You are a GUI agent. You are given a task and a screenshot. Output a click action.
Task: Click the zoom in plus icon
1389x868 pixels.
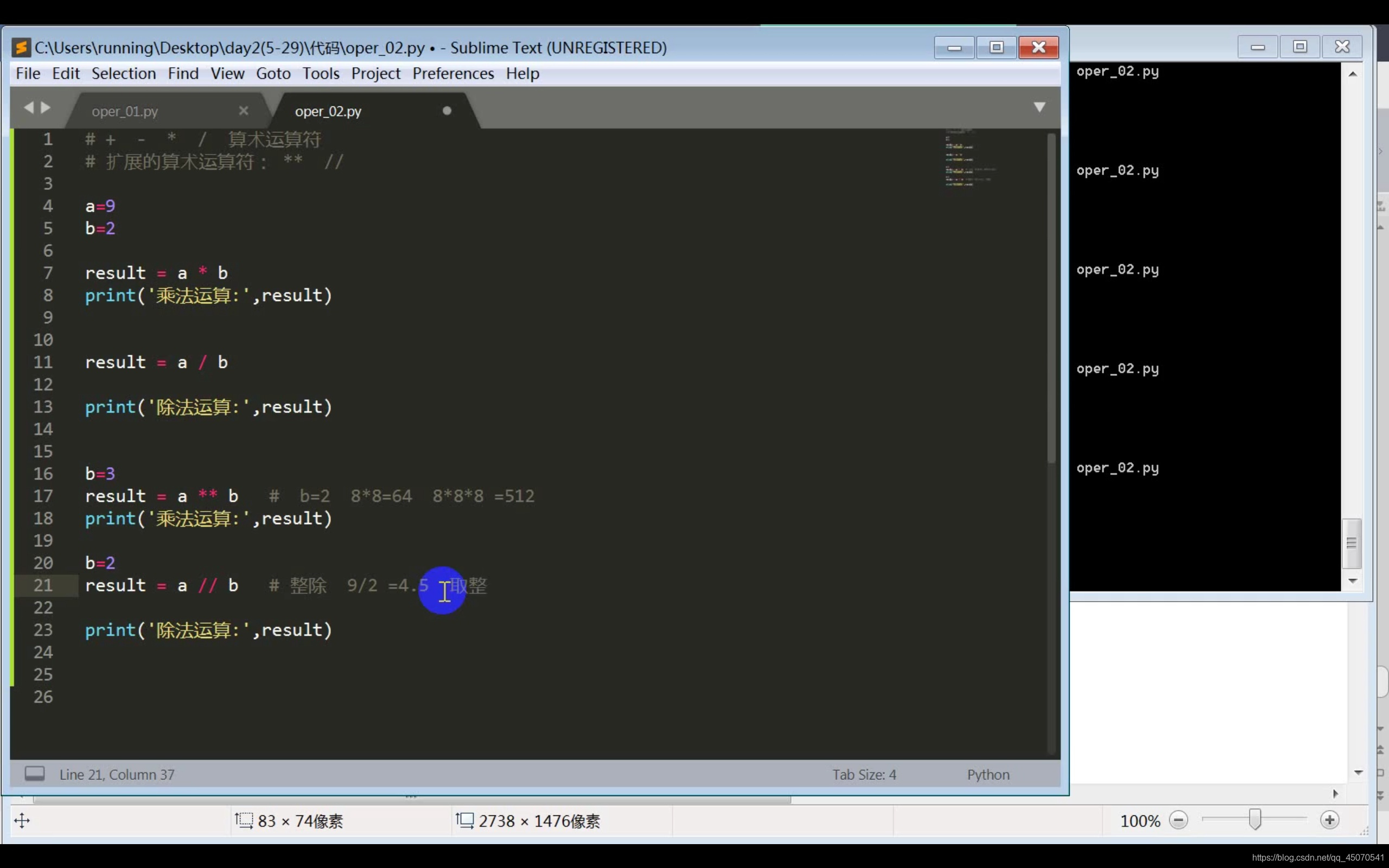click(1329, 820)
